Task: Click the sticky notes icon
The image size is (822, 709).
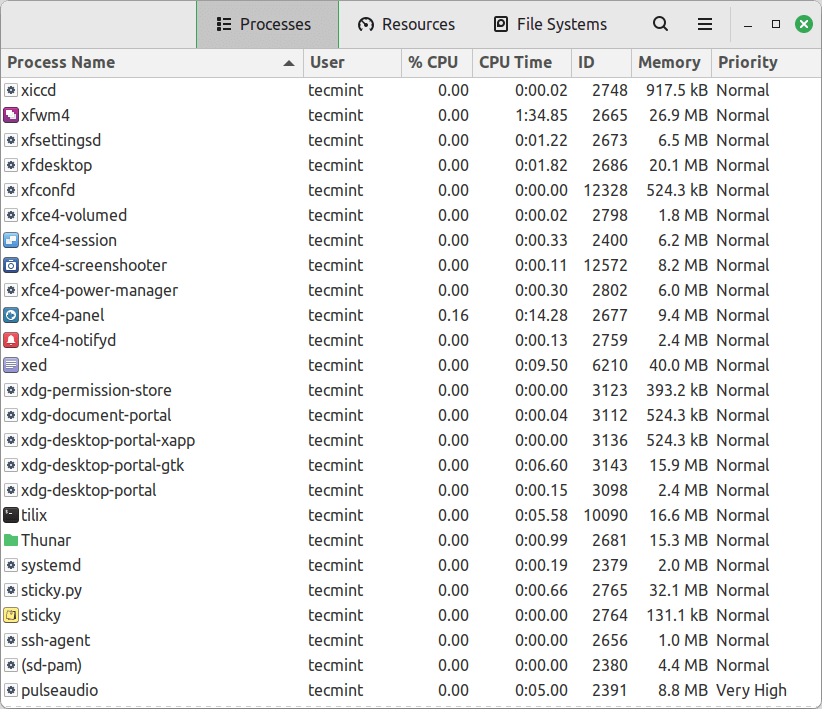Action: point(11,615)
